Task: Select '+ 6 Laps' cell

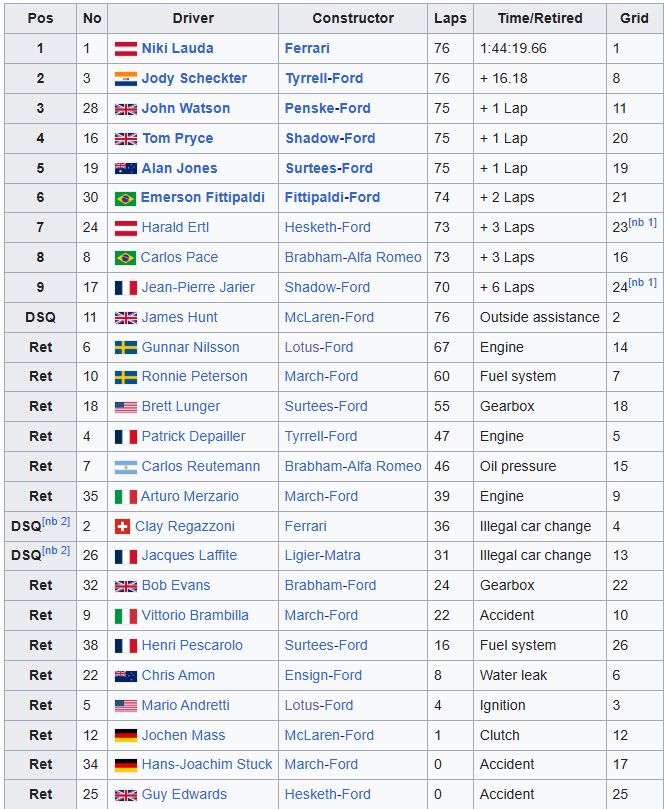Action: [540, 287]
